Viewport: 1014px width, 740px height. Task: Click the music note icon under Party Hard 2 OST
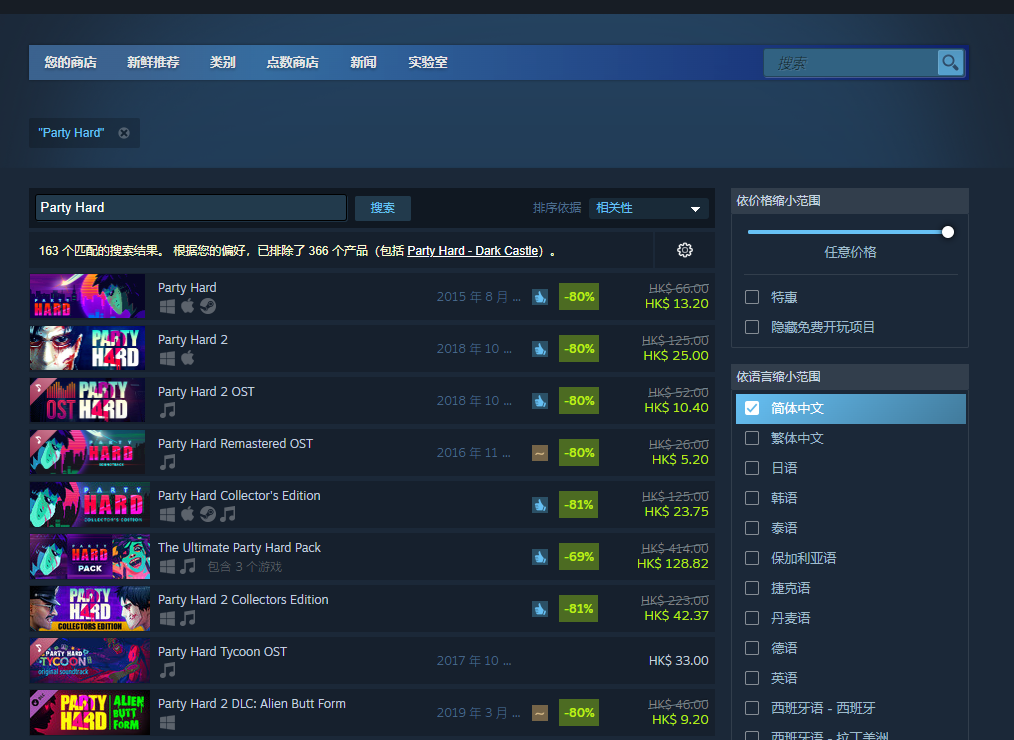(167, 410)
